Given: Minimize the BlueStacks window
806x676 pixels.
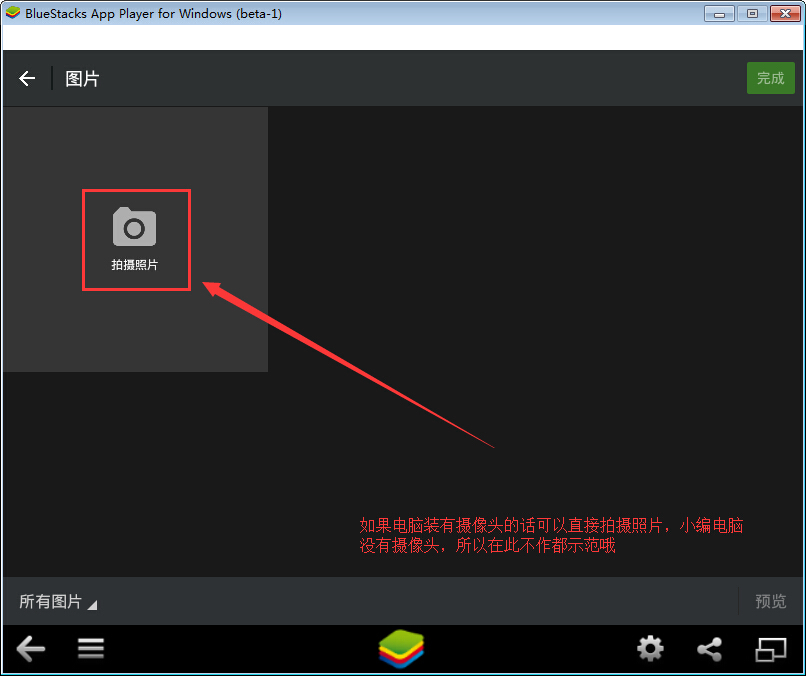Looking at the screenshot, I should tap(720, 13).
